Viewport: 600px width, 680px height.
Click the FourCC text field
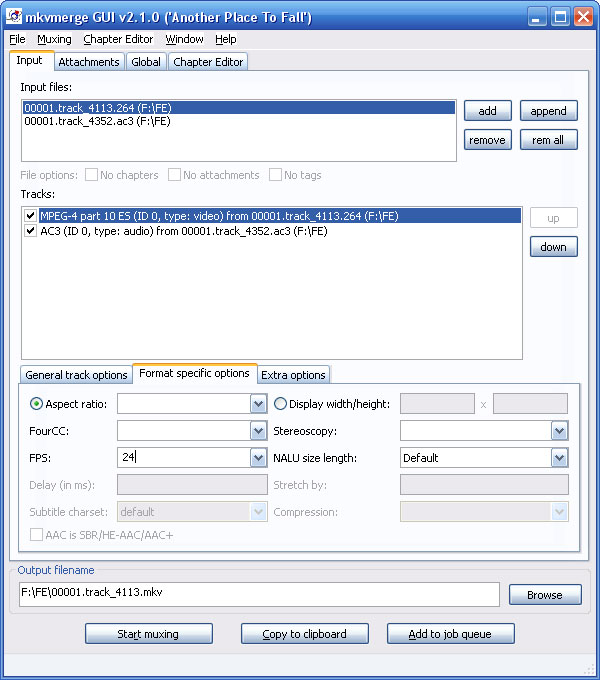click(x=184, y=431)
